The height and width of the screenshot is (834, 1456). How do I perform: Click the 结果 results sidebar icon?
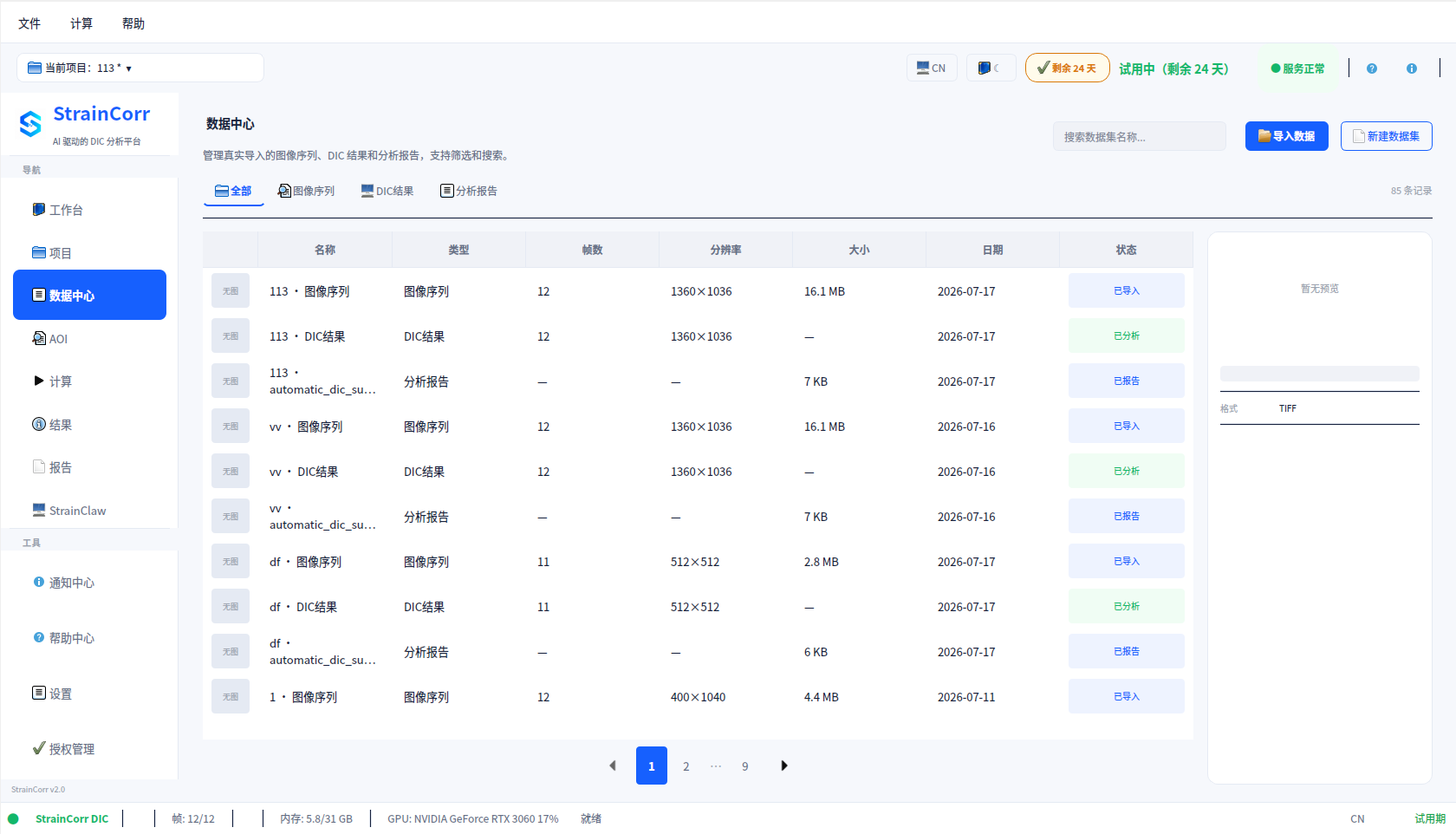[x=38, y=424]
